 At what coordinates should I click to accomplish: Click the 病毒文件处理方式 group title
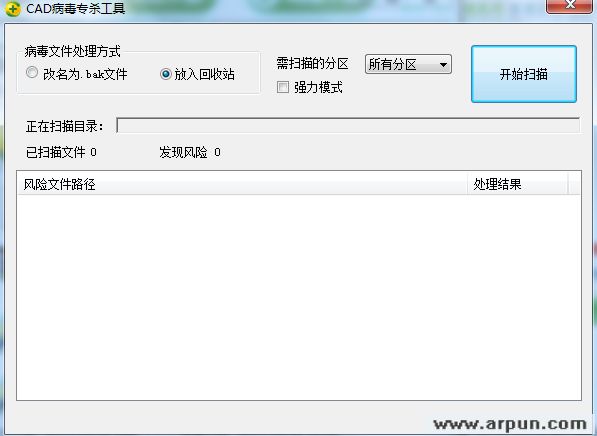click(72, 51)
